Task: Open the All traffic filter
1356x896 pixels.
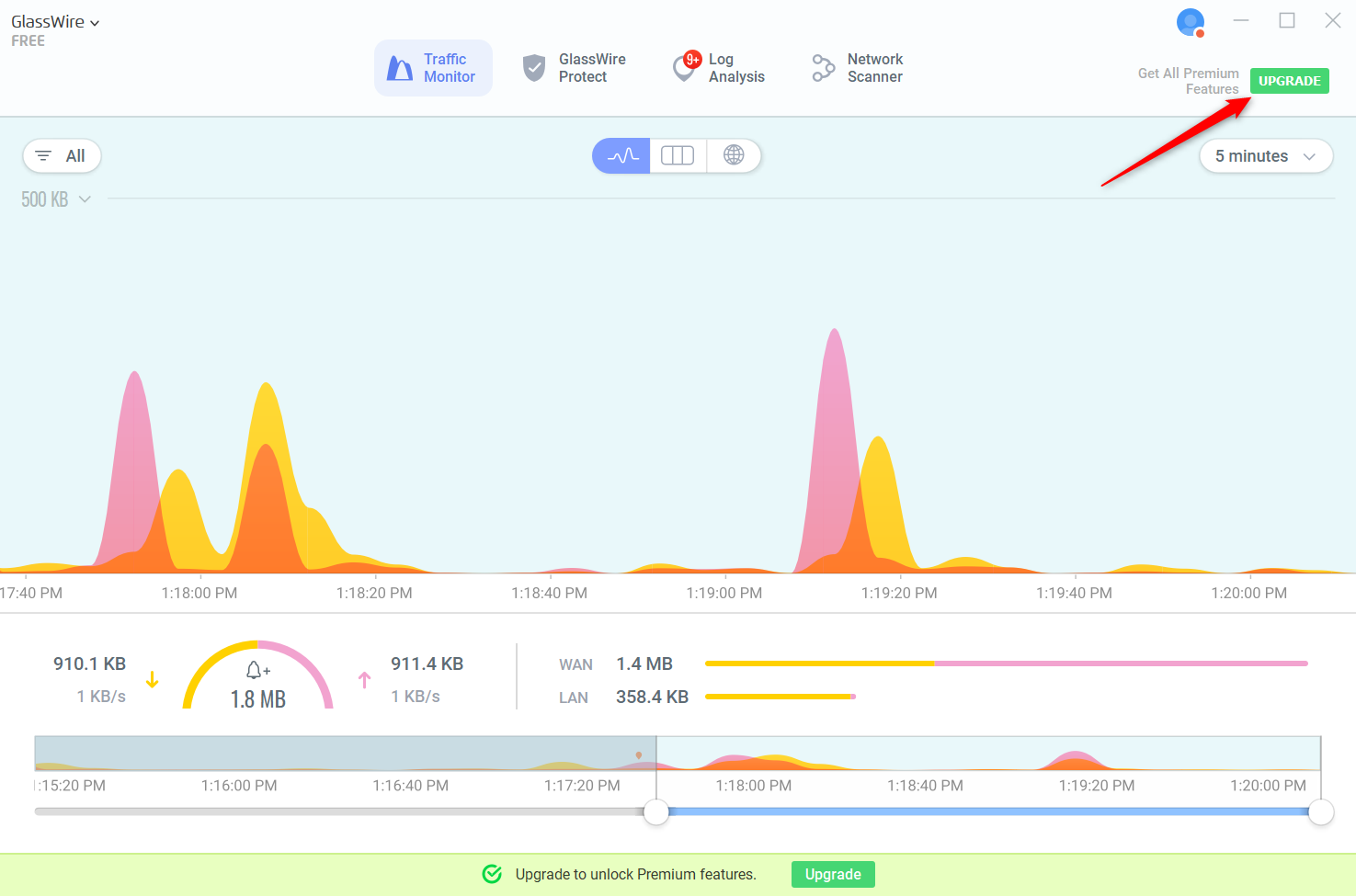Action: 62,156
